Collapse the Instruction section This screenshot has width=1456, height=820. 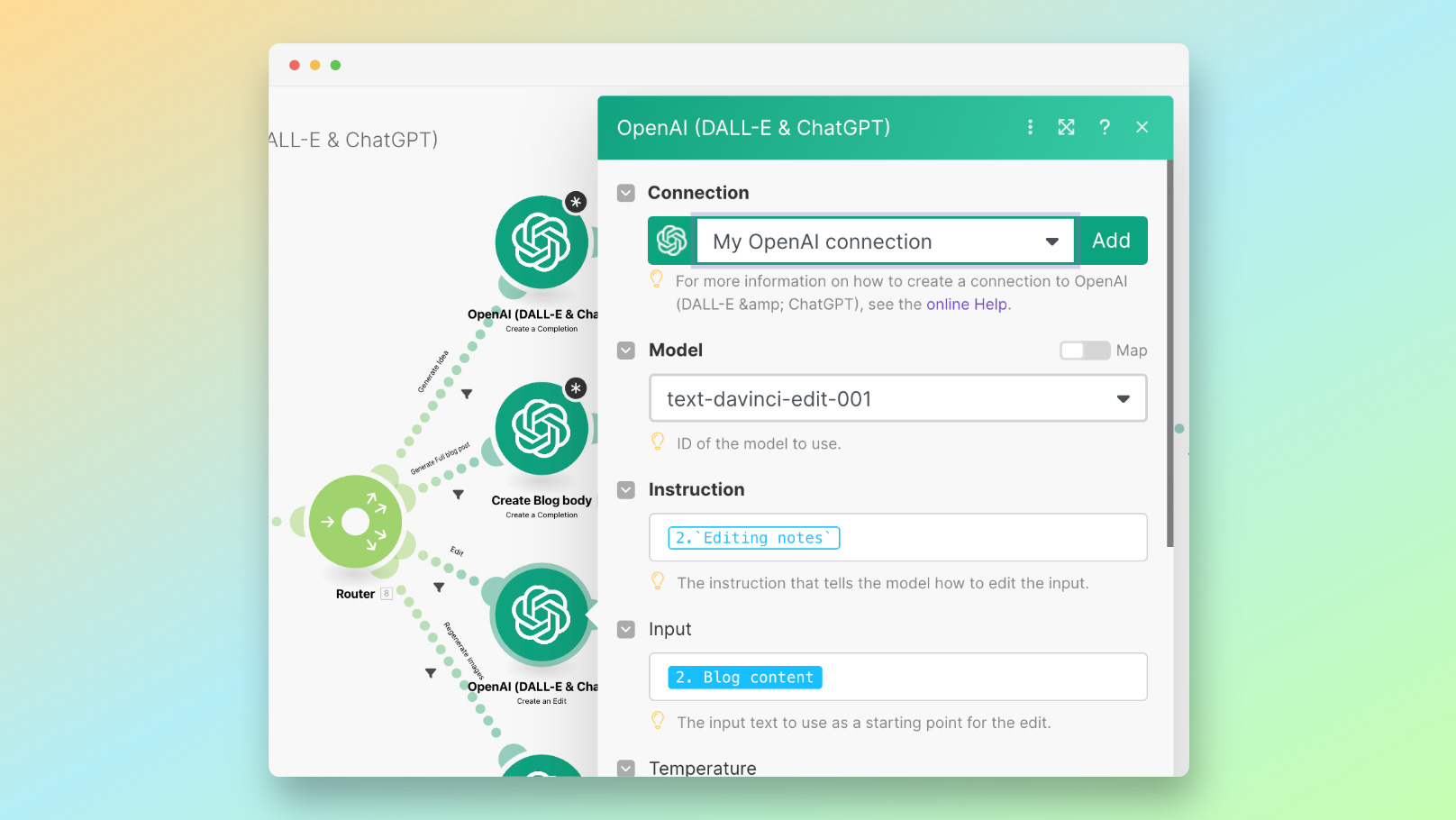click(x=626, y=490)
